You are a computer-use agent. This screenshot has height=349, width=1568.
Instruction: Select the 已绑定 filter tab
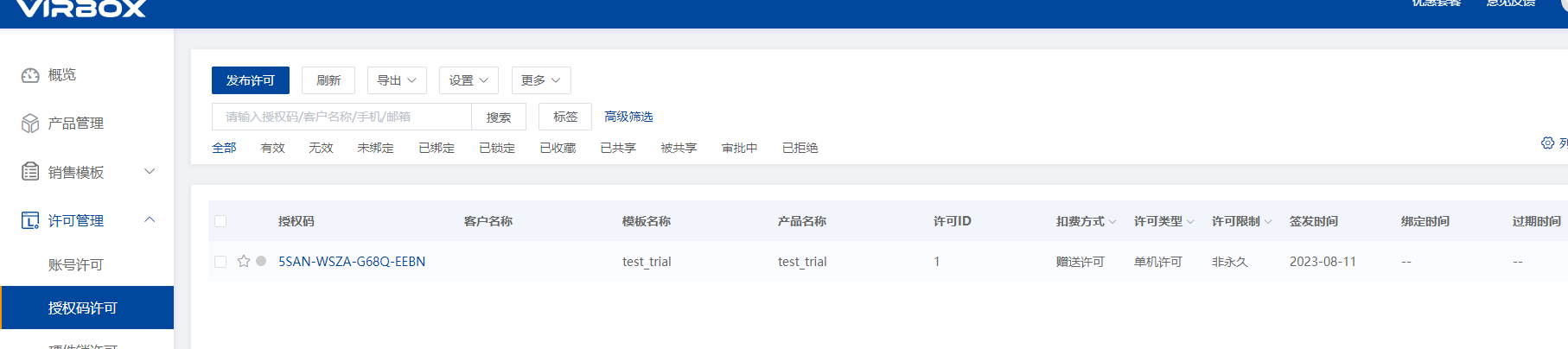(437, 148)
